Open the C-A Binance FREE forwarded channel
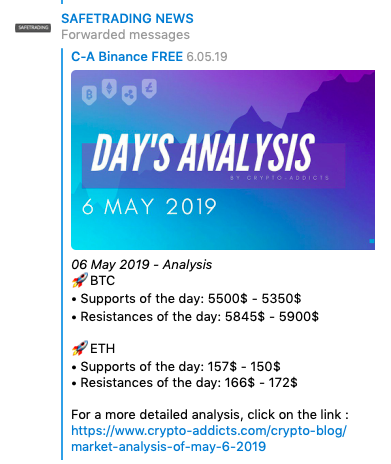The height and width of the screenshot is (464, 391). (x=127, y=57)
